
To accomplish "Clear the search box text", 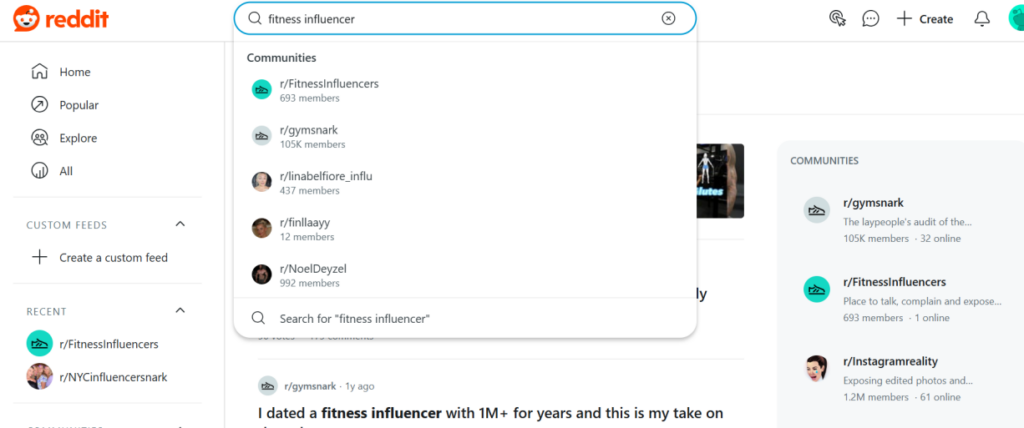I will (x=668, y=18).
